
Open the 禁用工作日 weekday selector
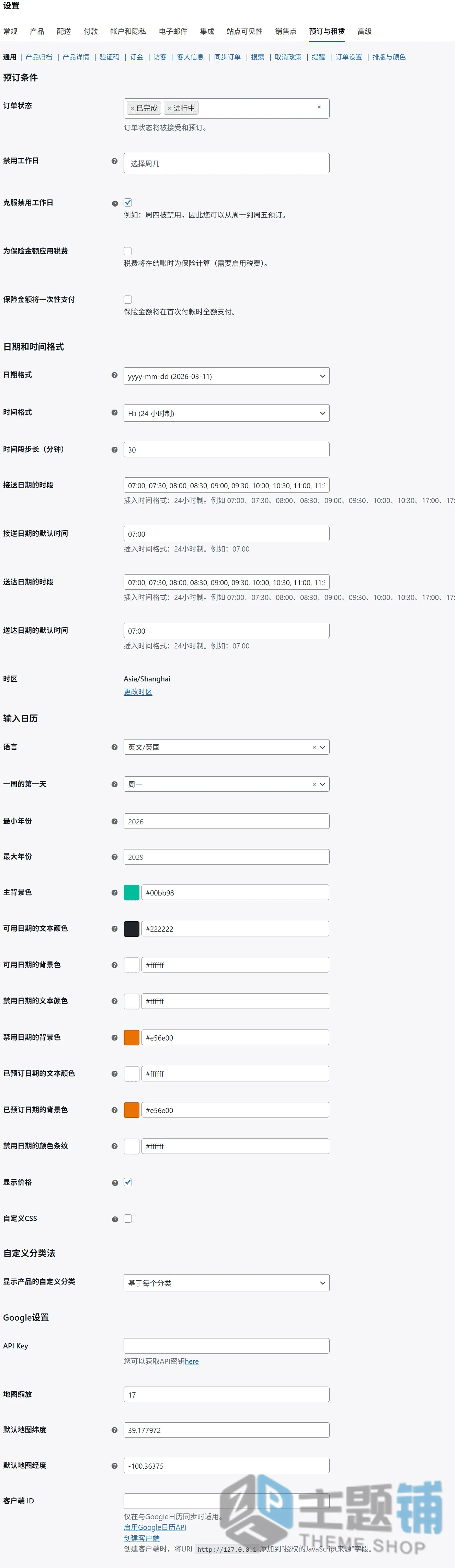[226, 163]
